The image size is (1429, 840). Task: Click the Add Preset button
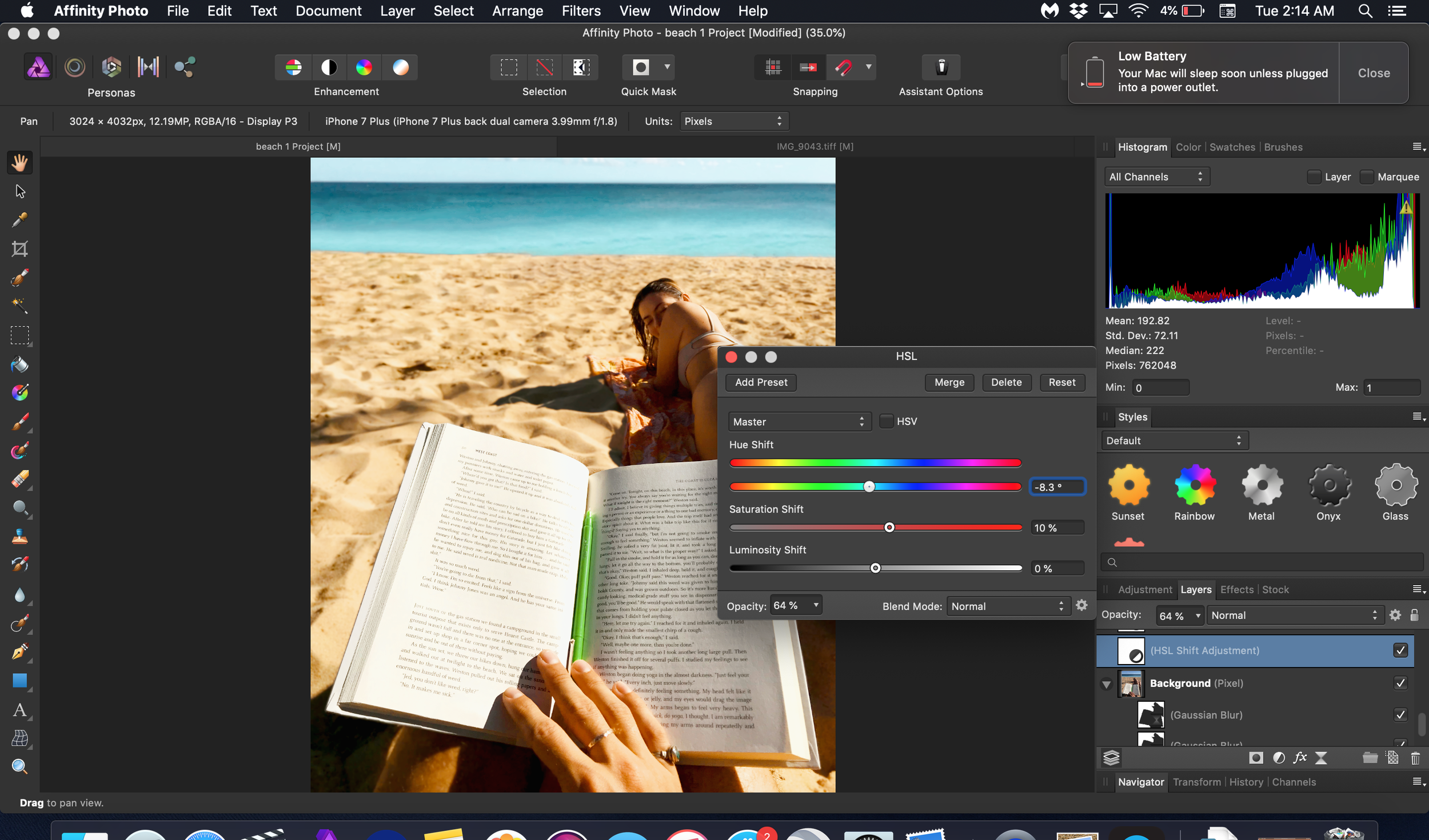click(x=761, y=382)
